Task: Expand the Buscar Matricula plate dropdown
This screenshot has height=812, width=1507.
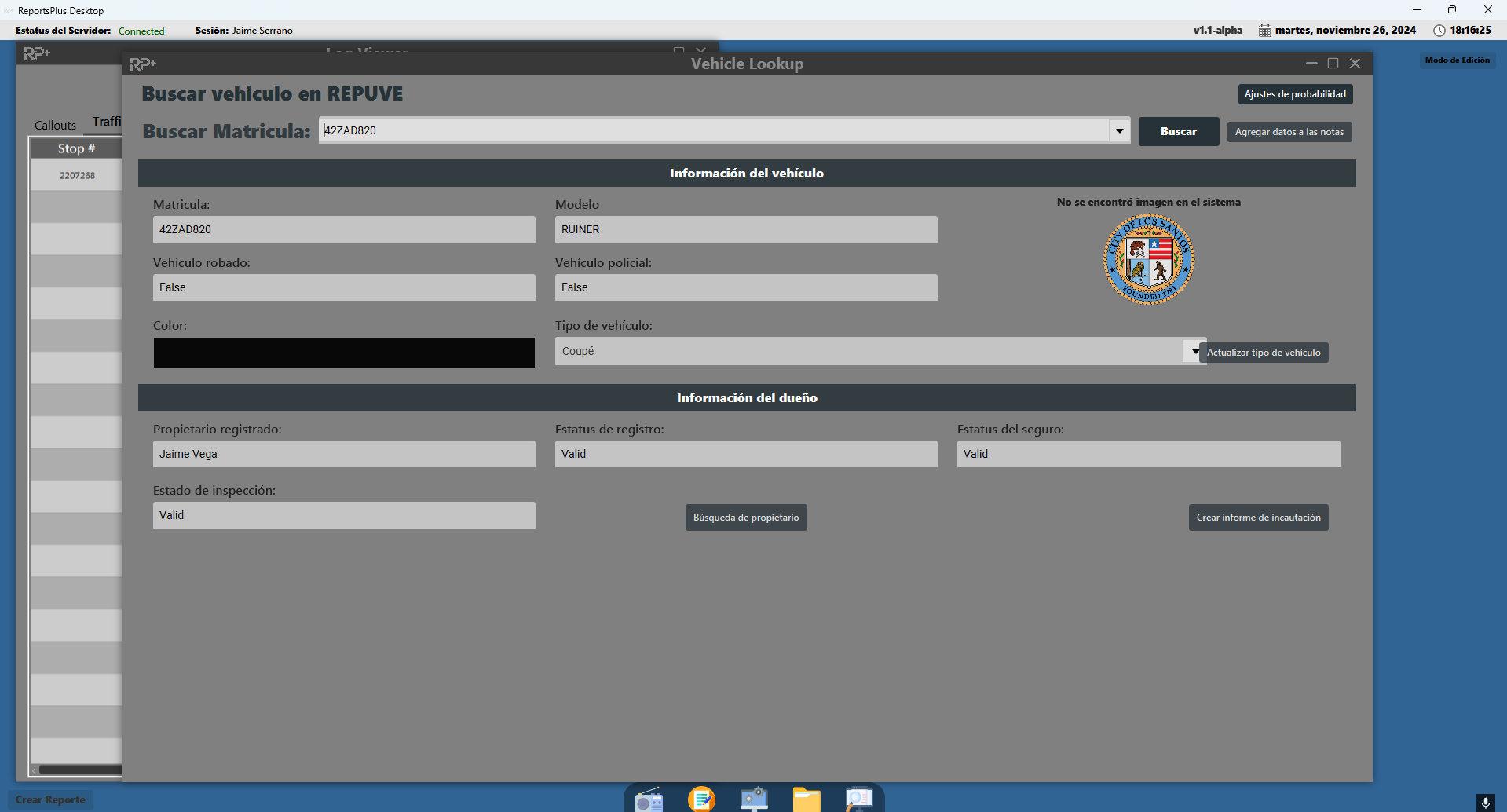Action: (1119, 131)
